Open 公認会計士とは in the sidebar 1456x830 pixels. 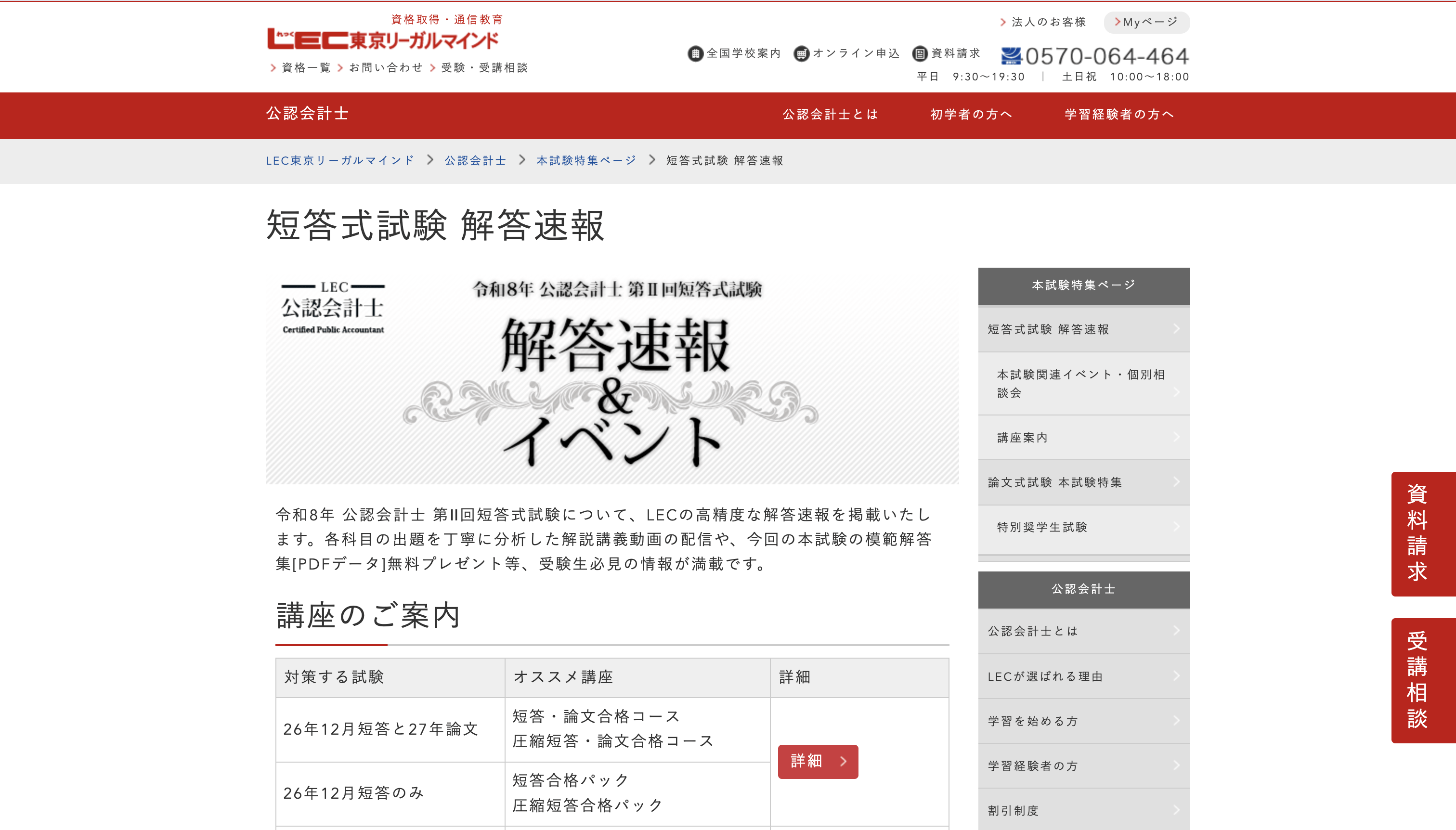(1084, 631)
